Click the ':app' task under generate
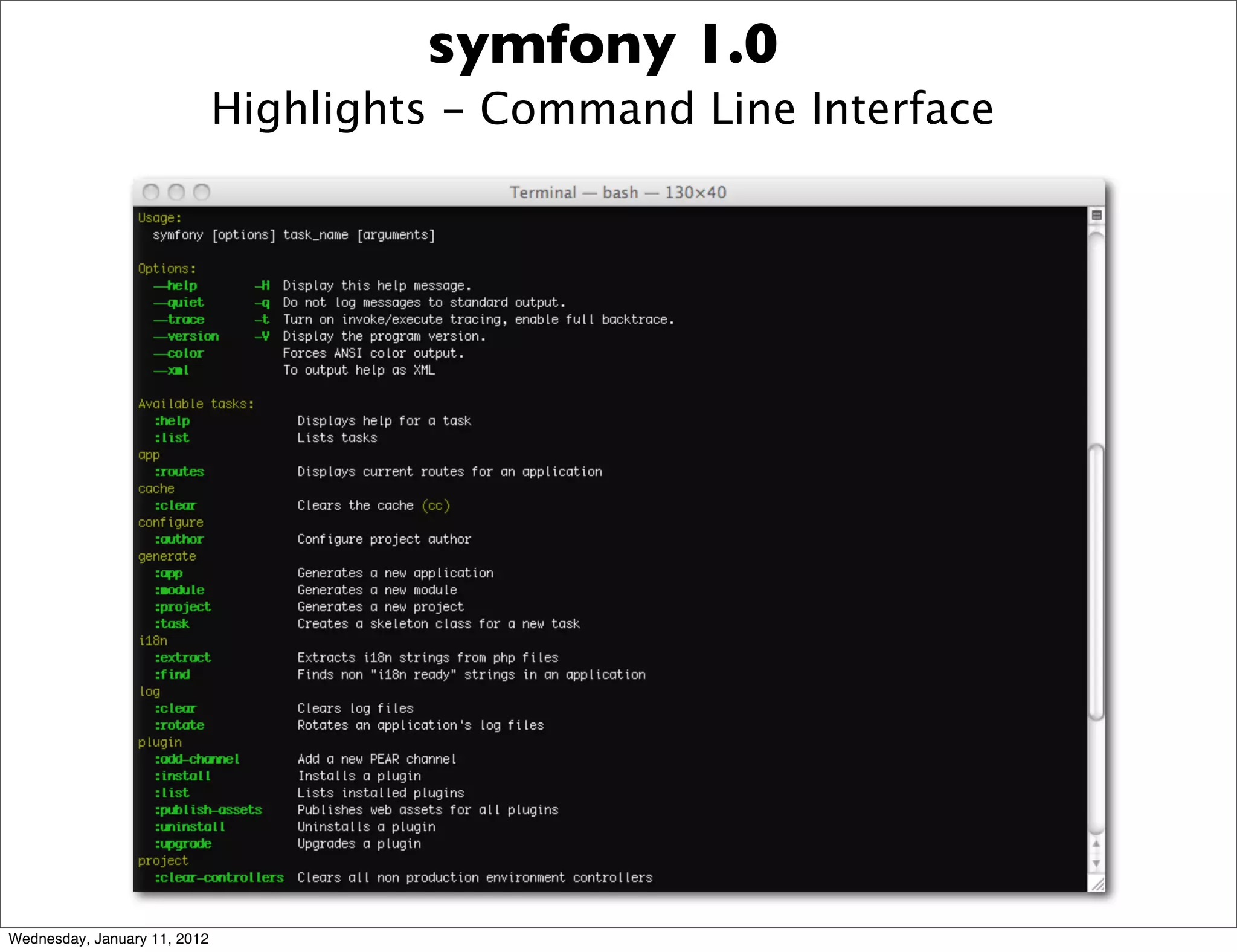Viewport: 1237px width, 952px height. pyautogui.click(x=169, y=573)
